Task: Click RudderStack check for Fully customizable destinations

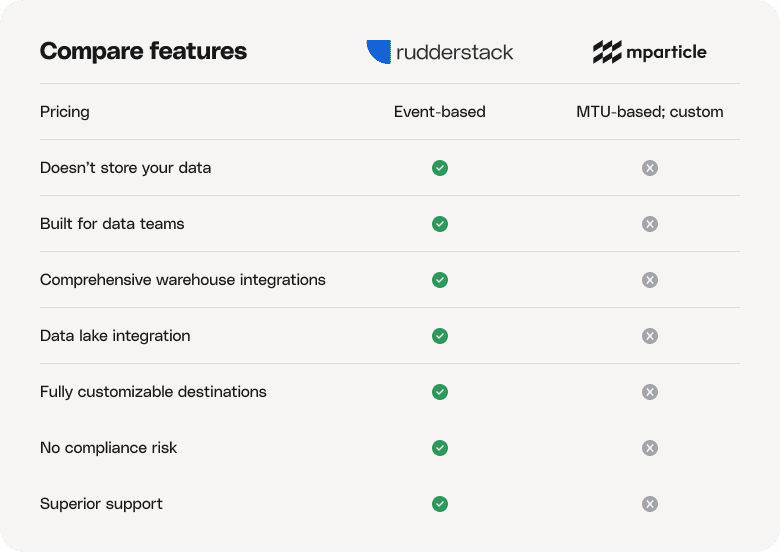Action: 440,392
